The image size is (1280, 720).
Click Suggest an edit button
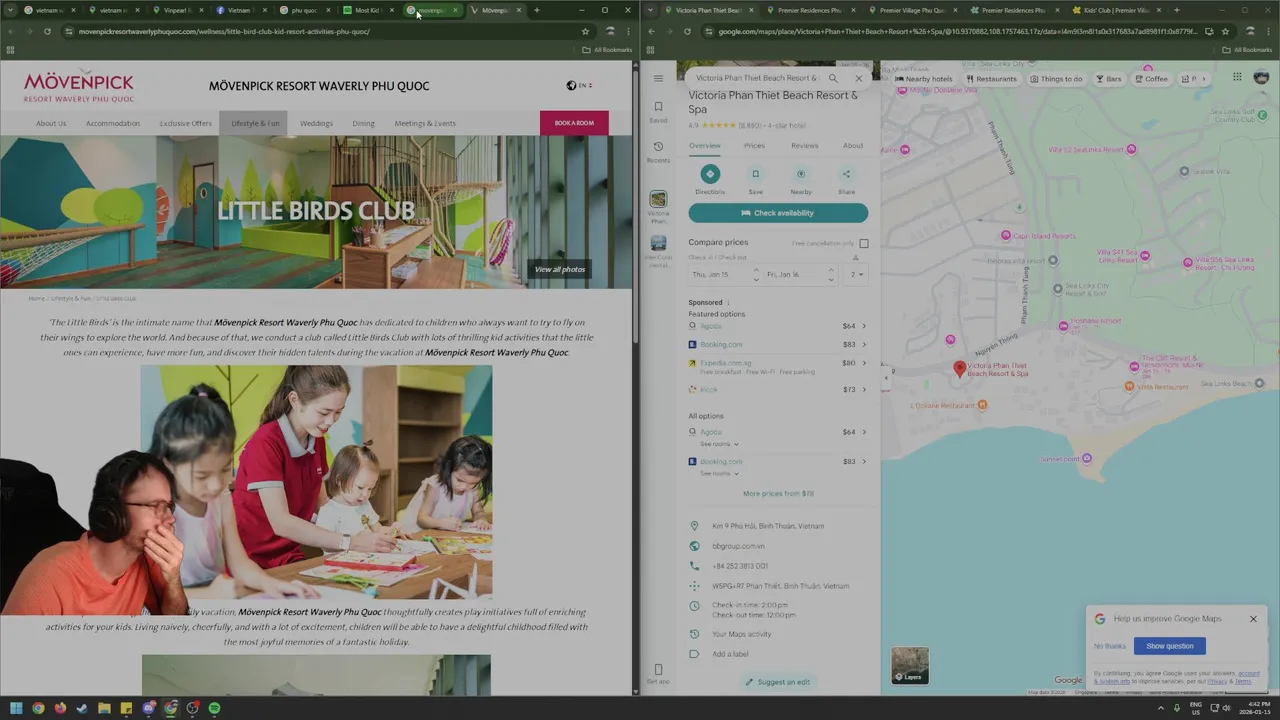[x=778, y=682]
